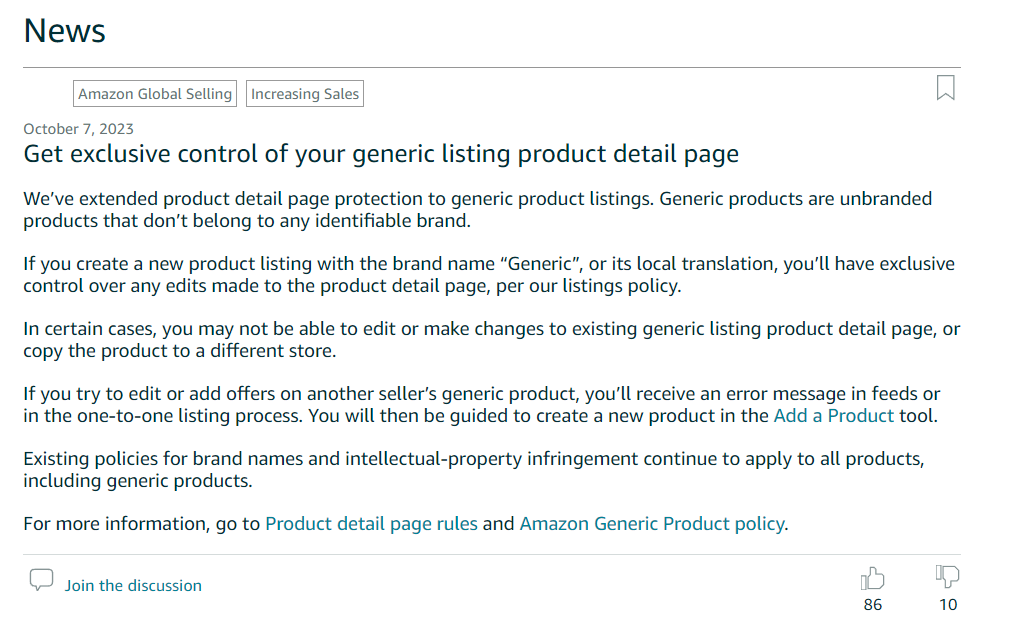Viewport: 1015px width, 626px height.
Task: Click the paragraph starting "If you create a new"
Action: (x=488, y=274)
